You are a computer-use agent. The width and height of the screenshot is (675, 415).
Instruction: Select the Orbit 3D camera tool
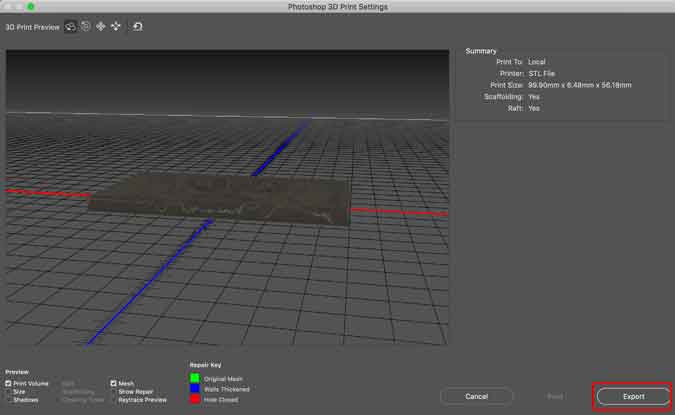point(71,26)
